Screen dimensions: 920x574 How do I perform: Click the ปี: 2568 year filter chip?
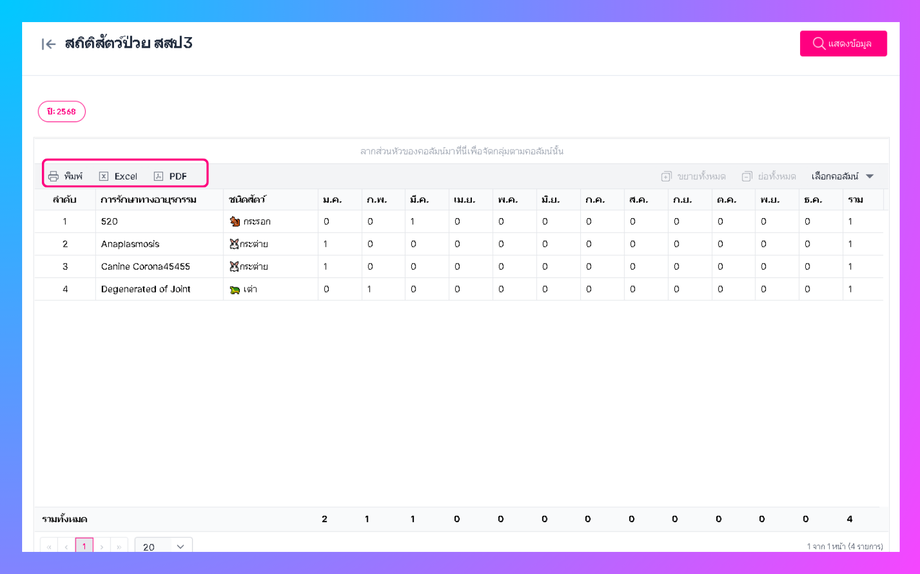point(62,112)
